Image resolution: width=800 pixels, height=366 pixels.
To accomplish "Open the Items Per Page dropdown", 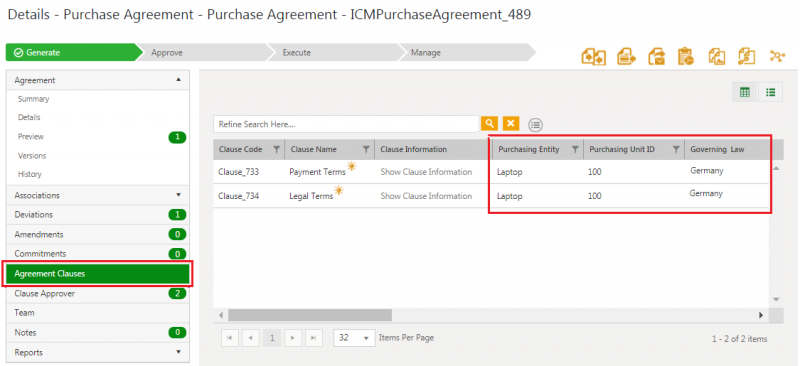I will (354, 338).
